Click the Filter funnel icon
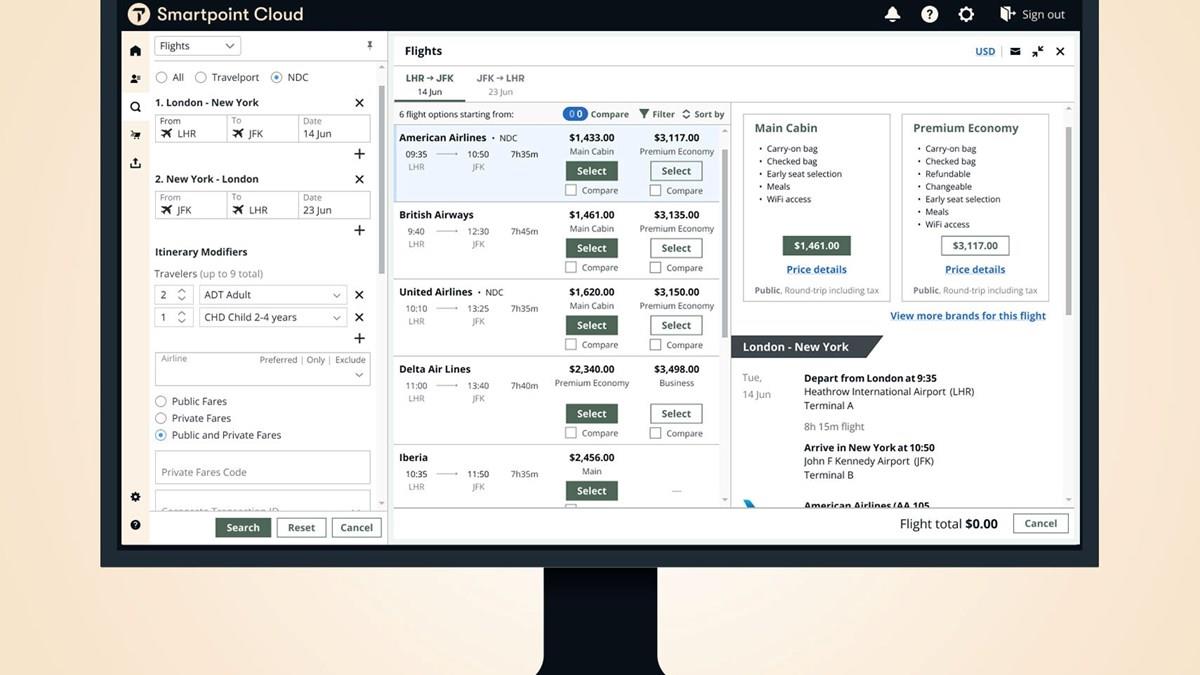Viewport: 1200px width, 675px height. (x=644, y=114)
